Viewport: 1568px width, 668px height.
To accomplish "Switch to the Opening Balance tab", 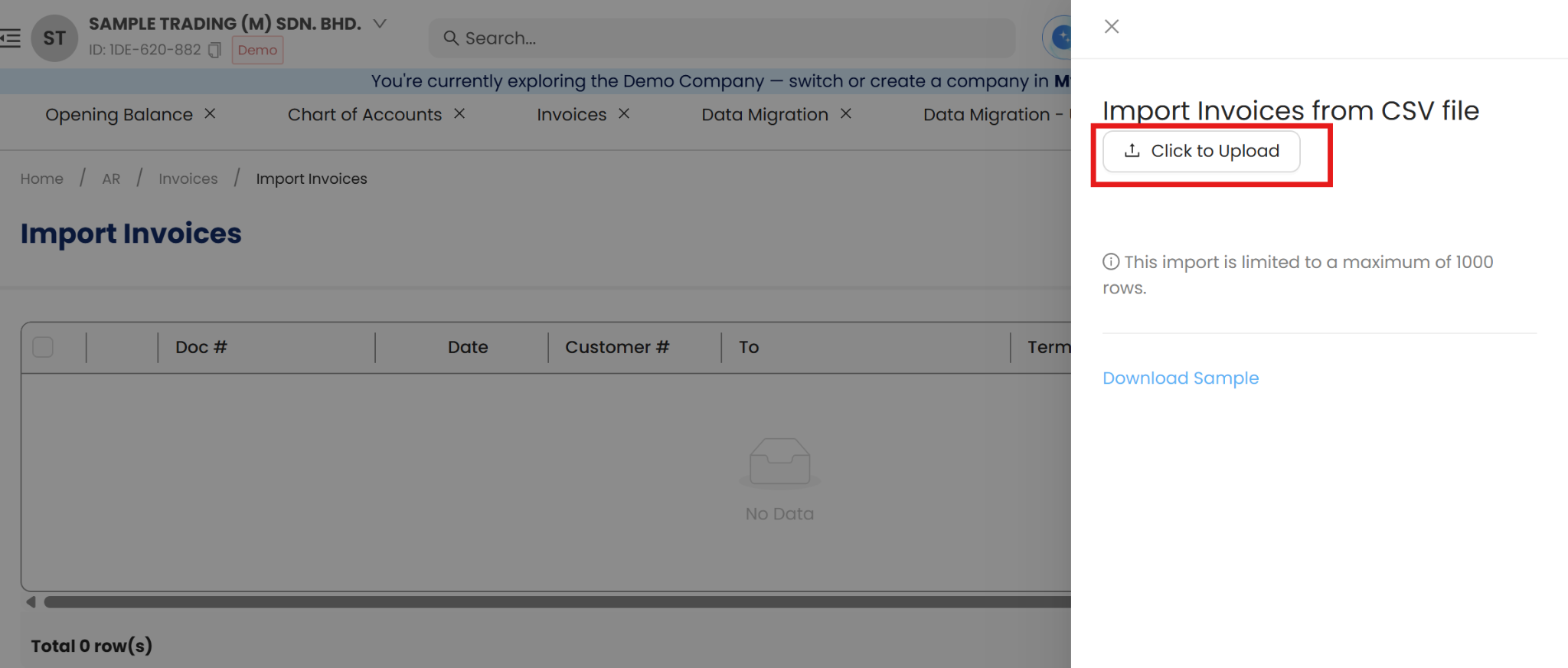I will coord(119,115).
